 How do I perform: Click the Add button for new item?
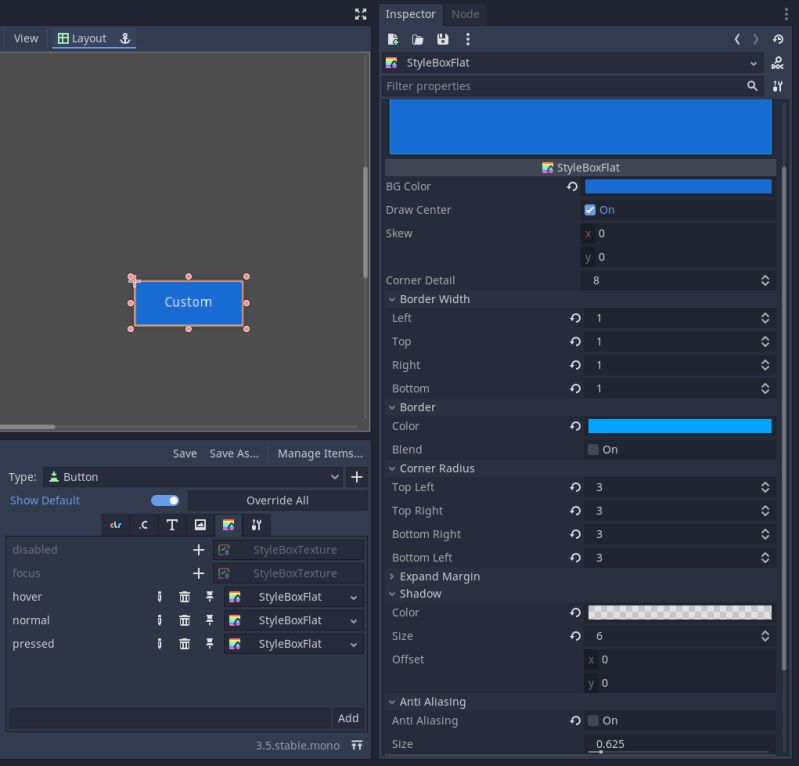[x=348, y=718]
